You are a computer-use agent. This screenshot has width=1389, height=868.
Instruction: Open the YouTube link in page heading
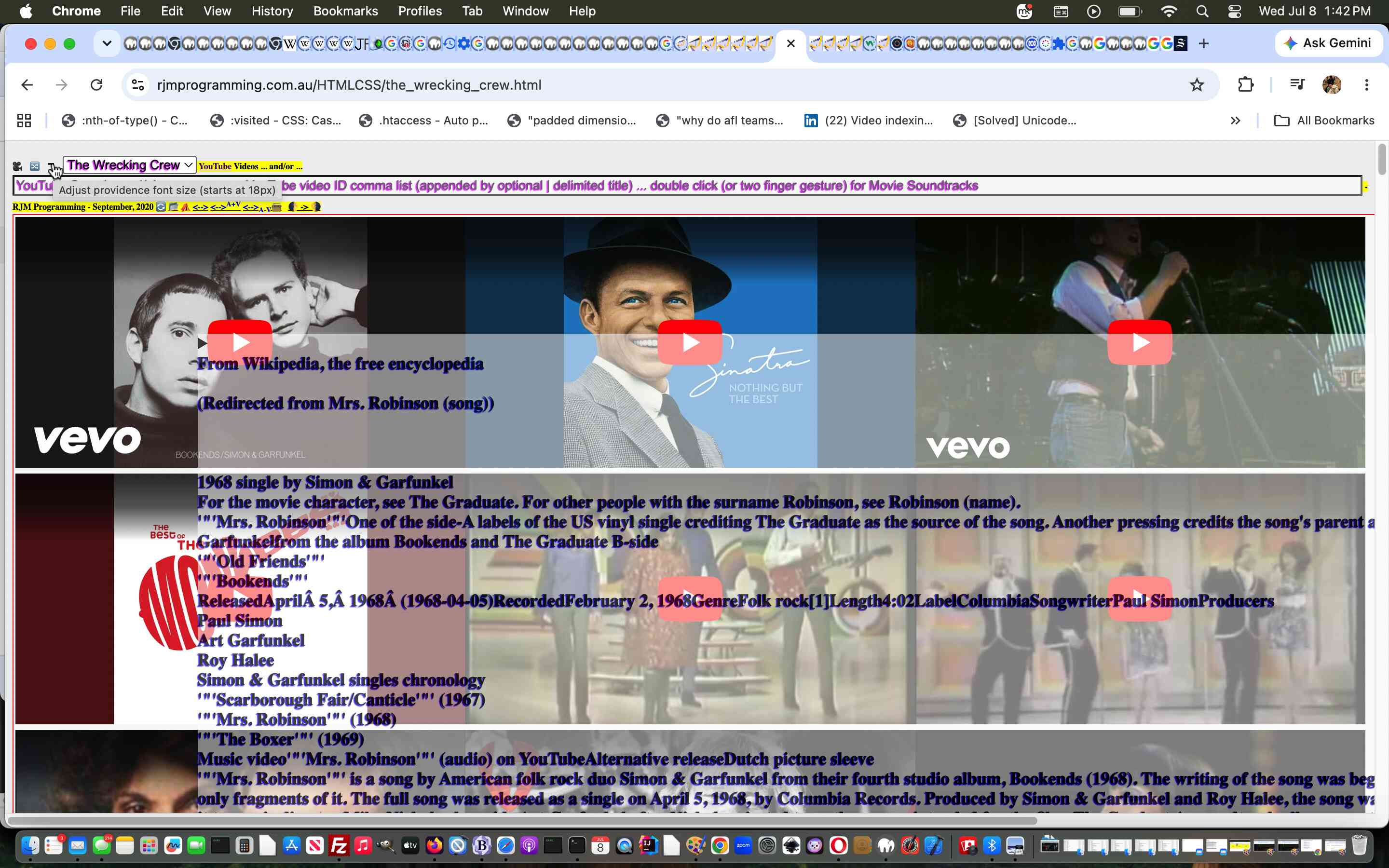[x=215, y=166]
